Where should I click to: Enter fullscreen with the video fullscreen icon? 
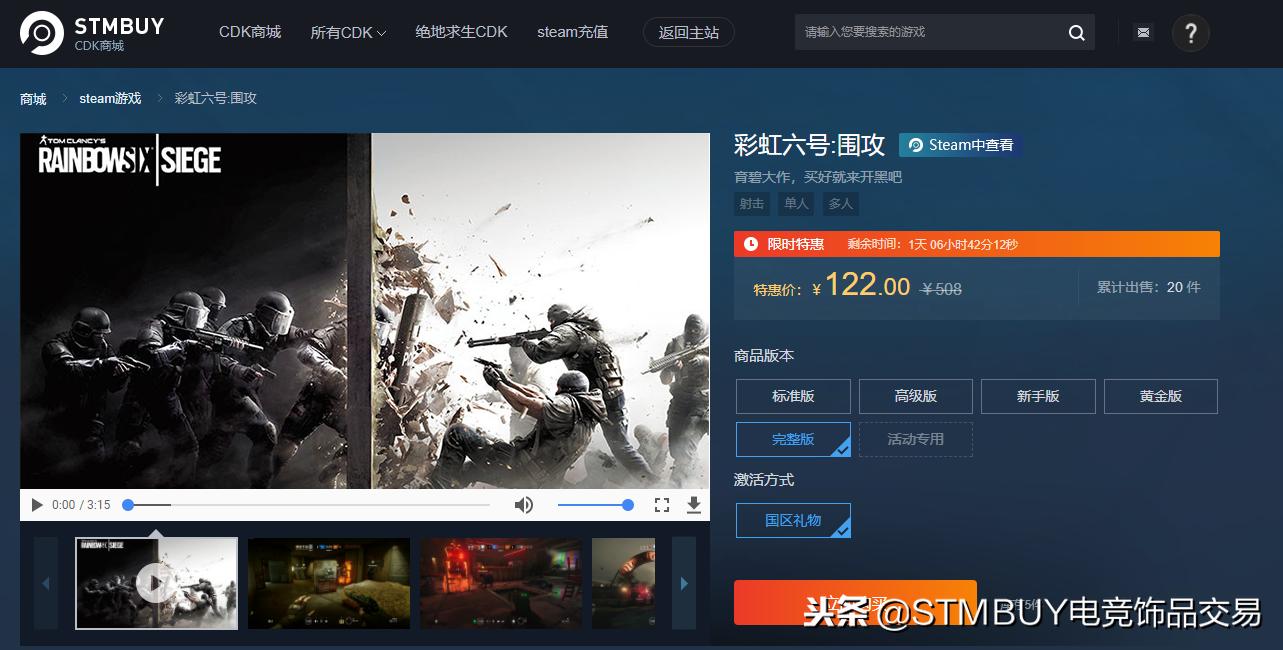(661, 505)
